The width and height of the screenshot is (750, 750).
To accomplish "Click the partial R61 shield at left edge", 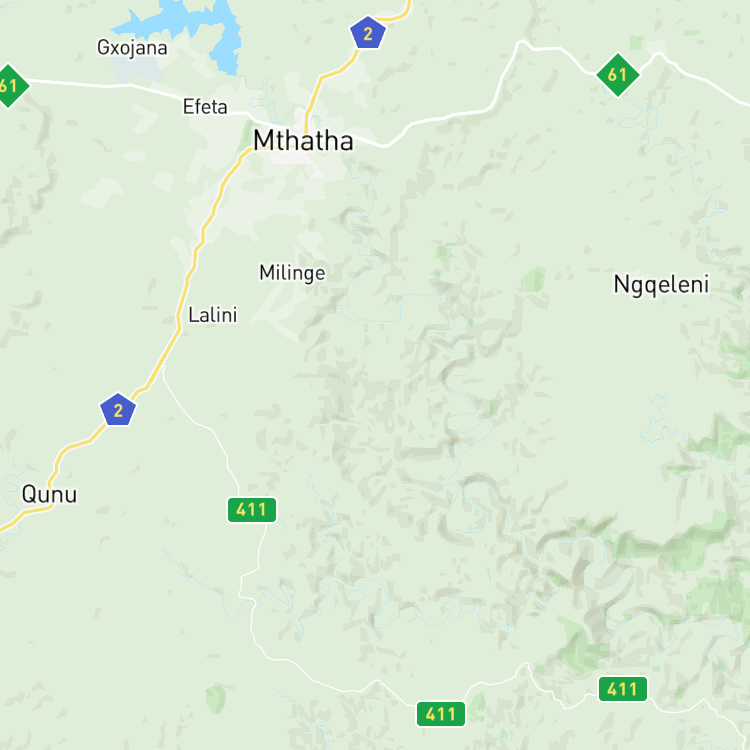I will (x=9, y=86).
